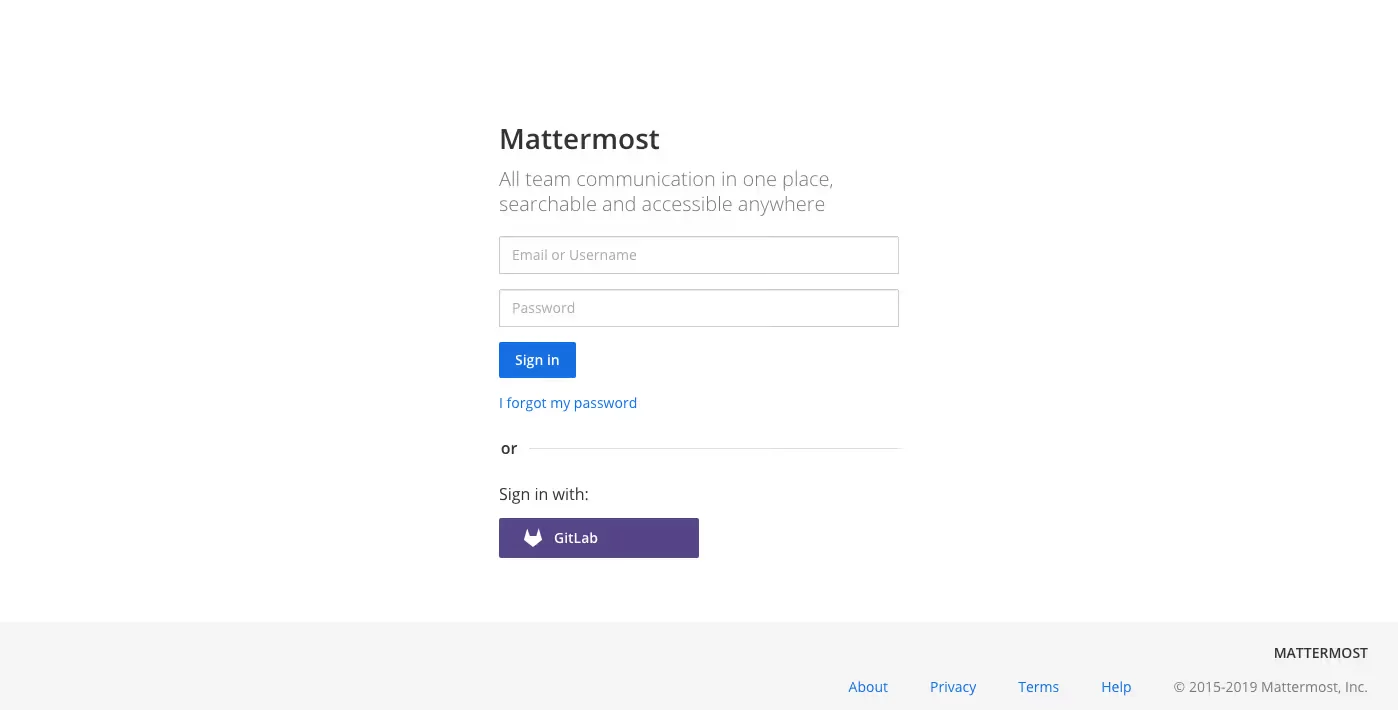Click the GitLab fox logo icon
The height and width of the screenshot is (710, 1398).
533,538
